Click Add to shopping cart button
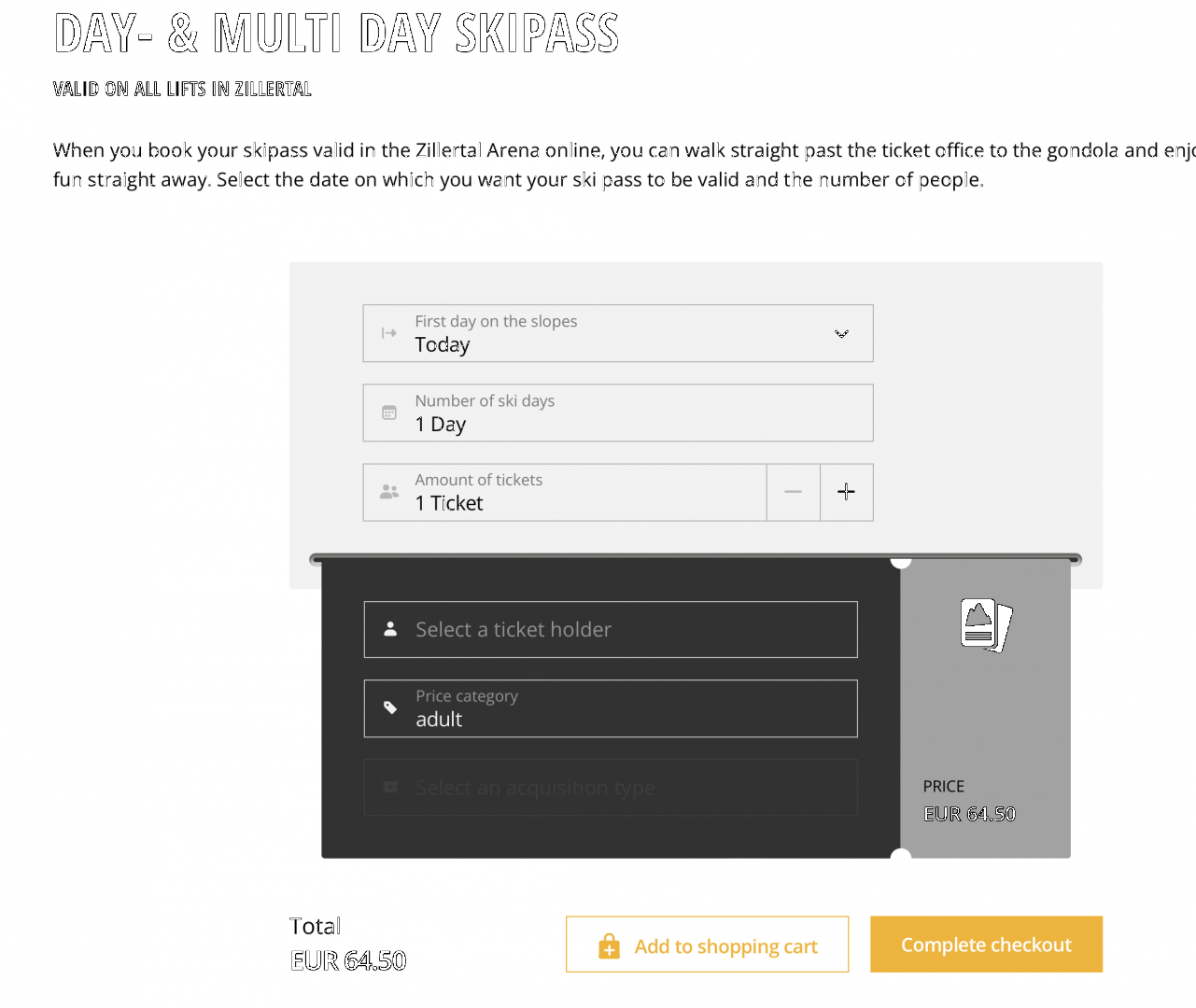Screen dimensions: 1196x1008 708,945
